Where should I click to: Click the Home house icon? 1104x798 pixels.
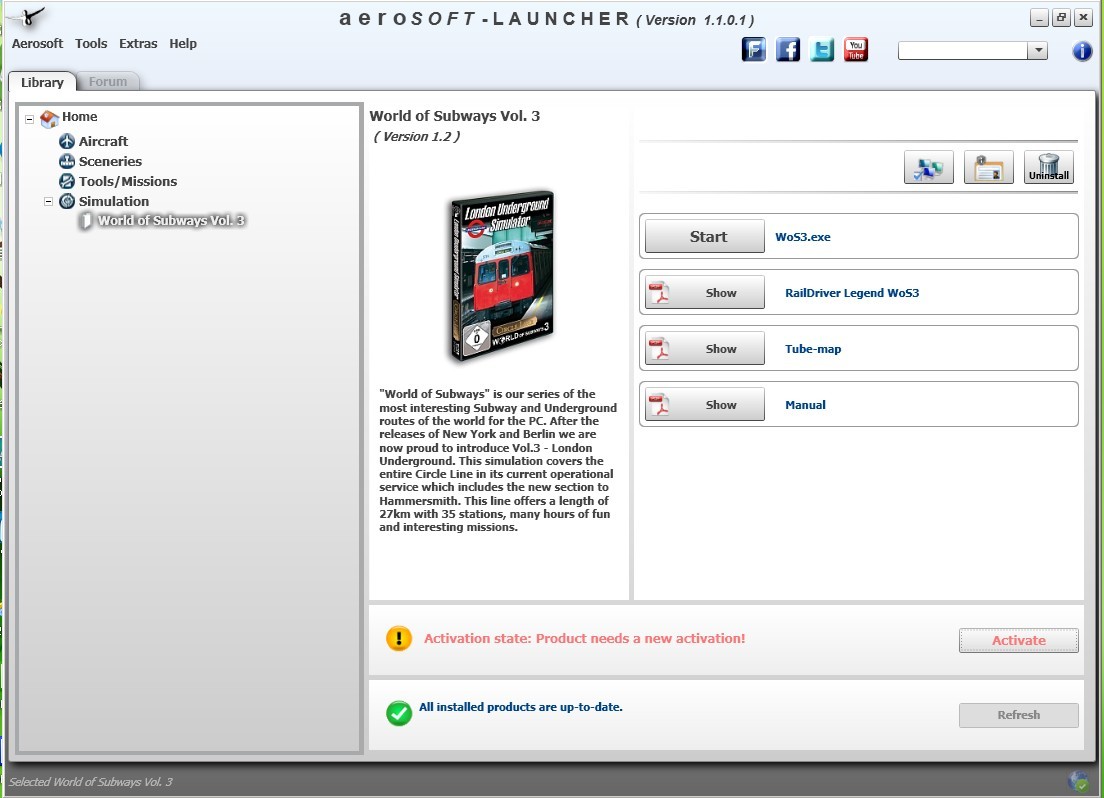click(49, 118)
